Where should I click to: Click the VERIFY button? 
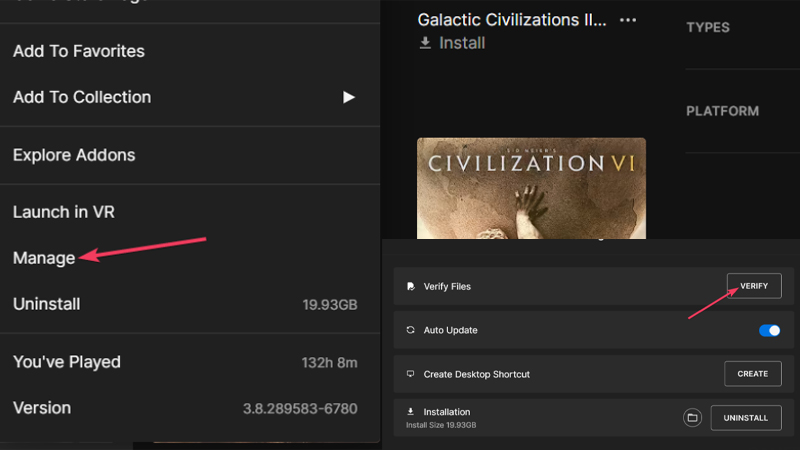(754, 286)
